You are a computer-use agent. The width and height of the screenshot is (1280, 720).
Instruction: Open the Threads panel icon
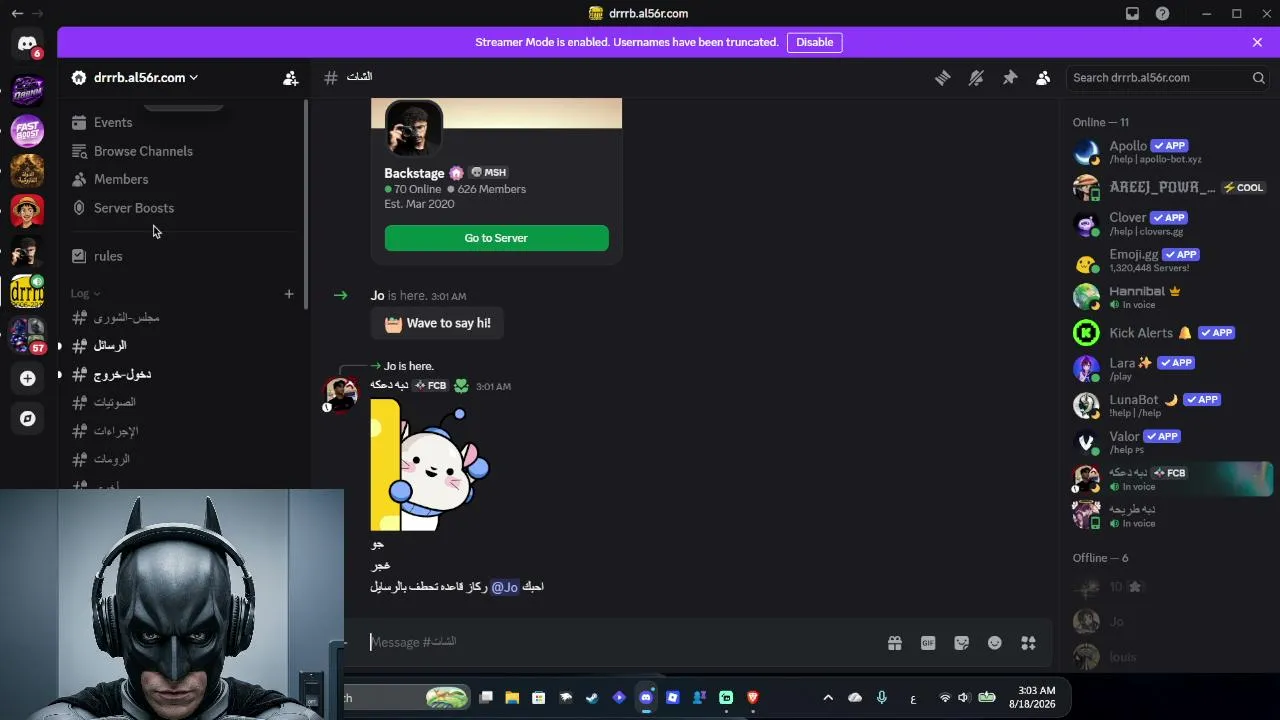click(x=942, y=78)
